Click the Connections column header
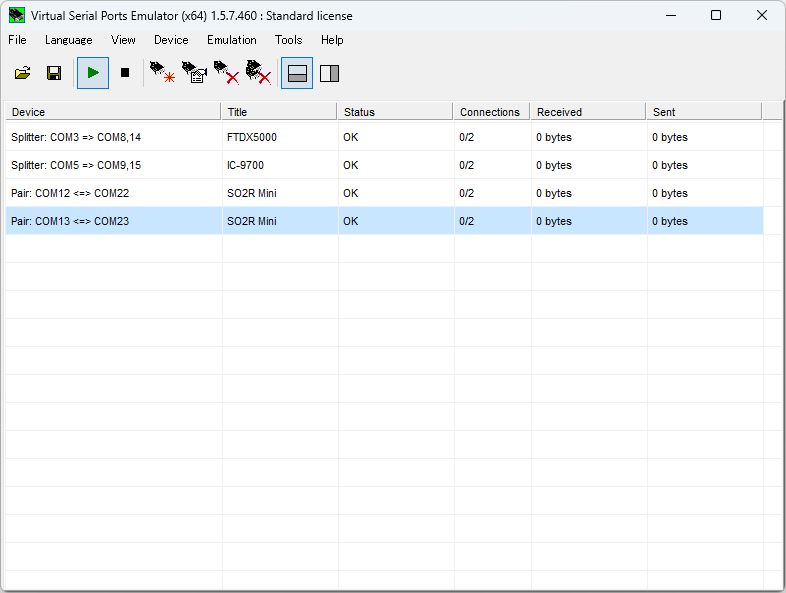The height and width of the screenshot is (593, 786). click(x=490, y=112)
